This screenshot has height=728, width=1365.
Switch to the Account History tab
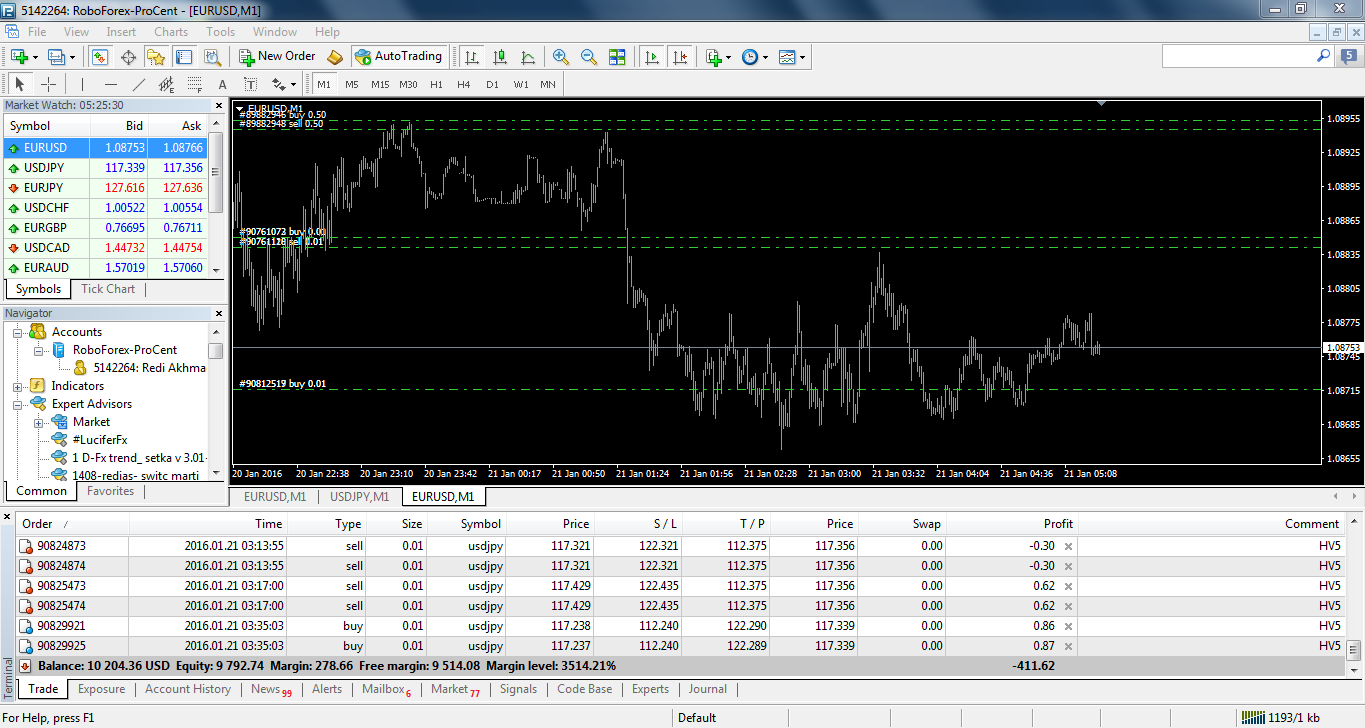click(188, 689)
